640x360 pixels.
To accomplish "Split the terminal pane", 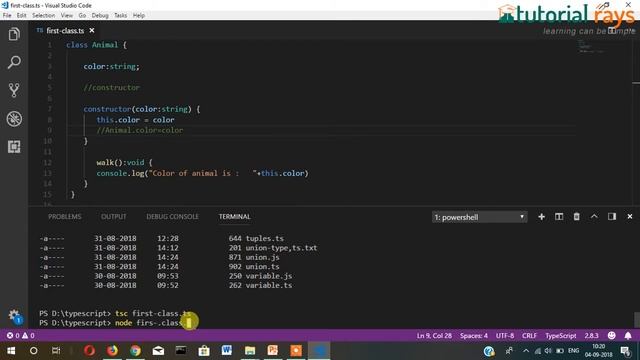I will 559,217.
